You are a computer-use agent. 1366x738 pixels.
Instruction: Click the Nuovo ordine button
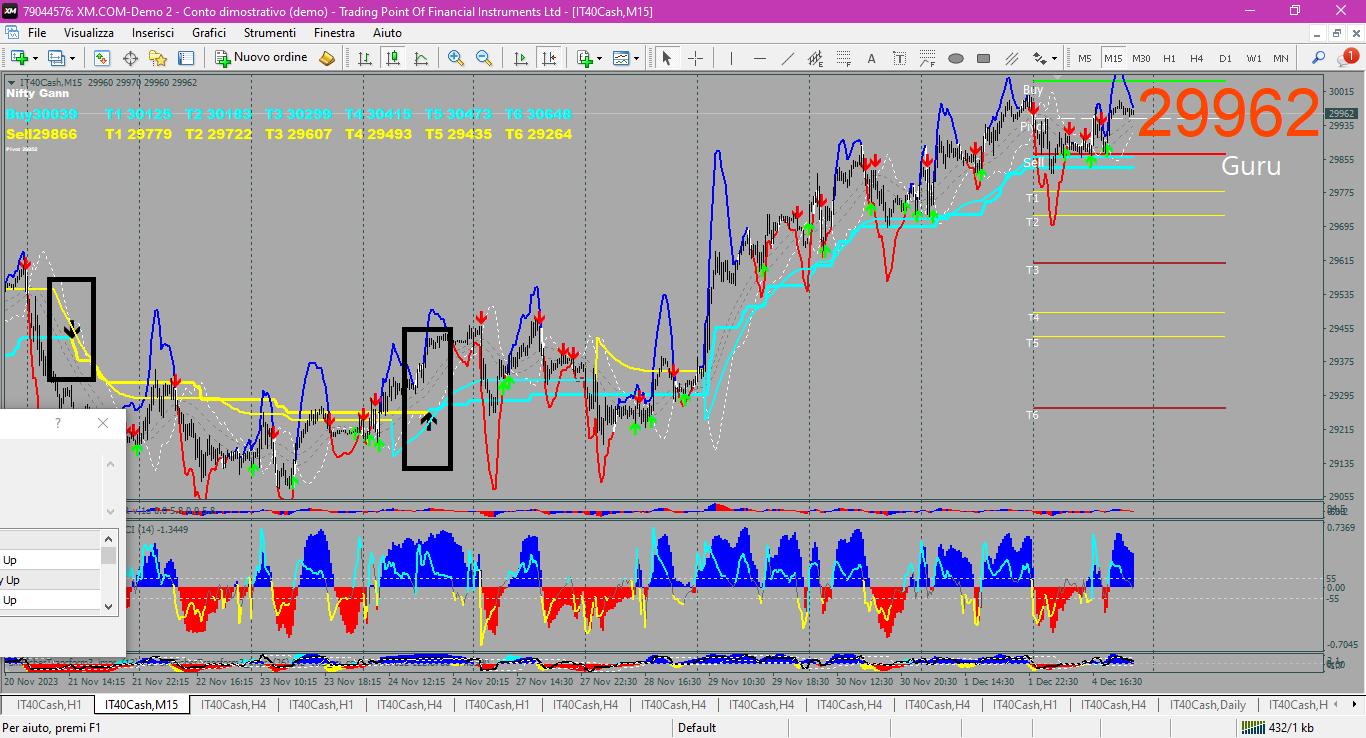tap(261, 58)
